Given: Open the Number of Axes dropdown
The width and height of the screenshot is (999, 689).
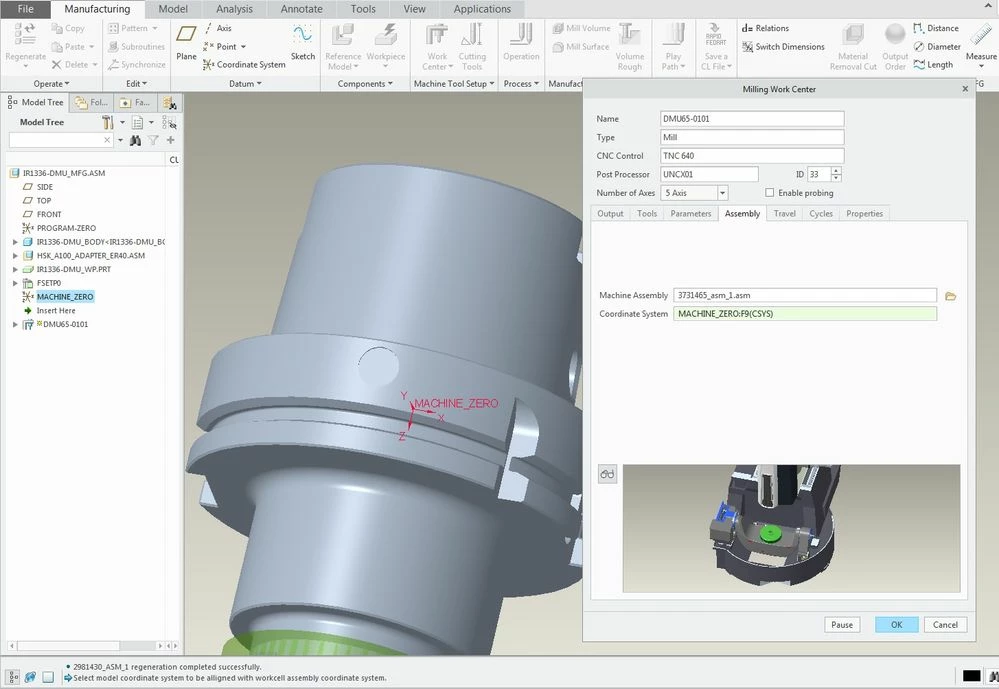Looking at the screenshot, I should point(722,192).
